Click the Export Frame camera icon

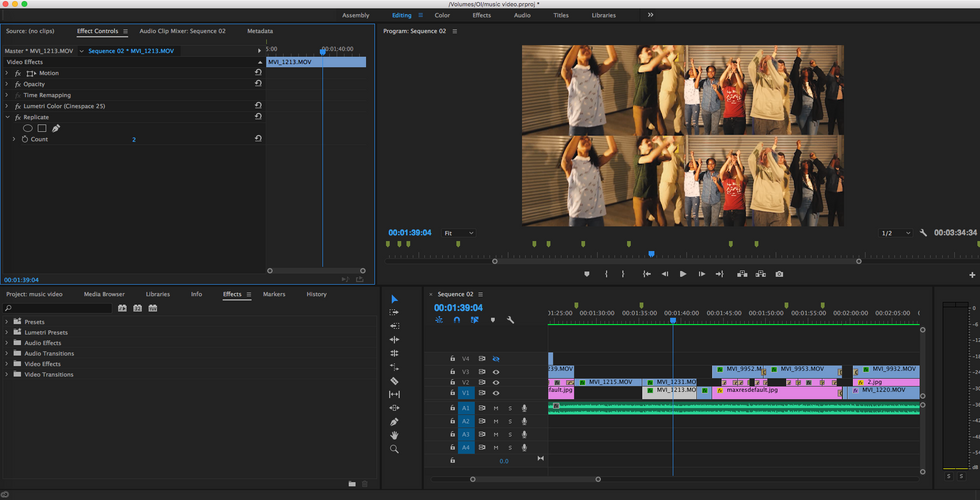tap(779, 274)
